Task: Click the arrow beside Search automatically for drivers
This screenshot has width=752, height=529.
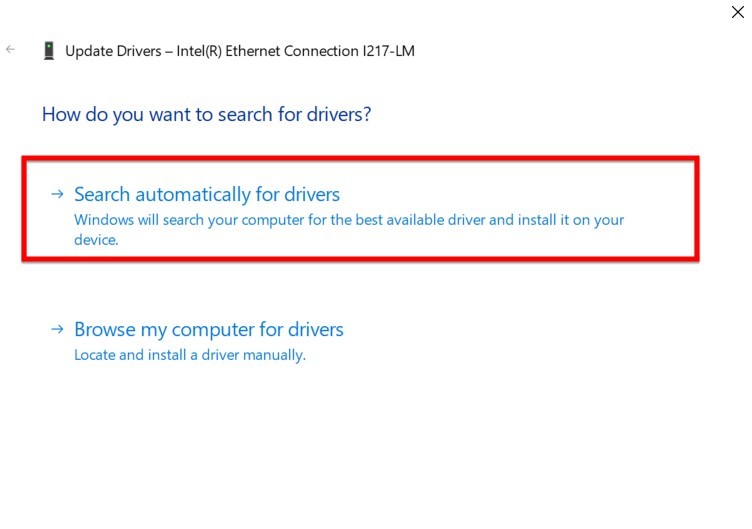Action: (58, 194)
